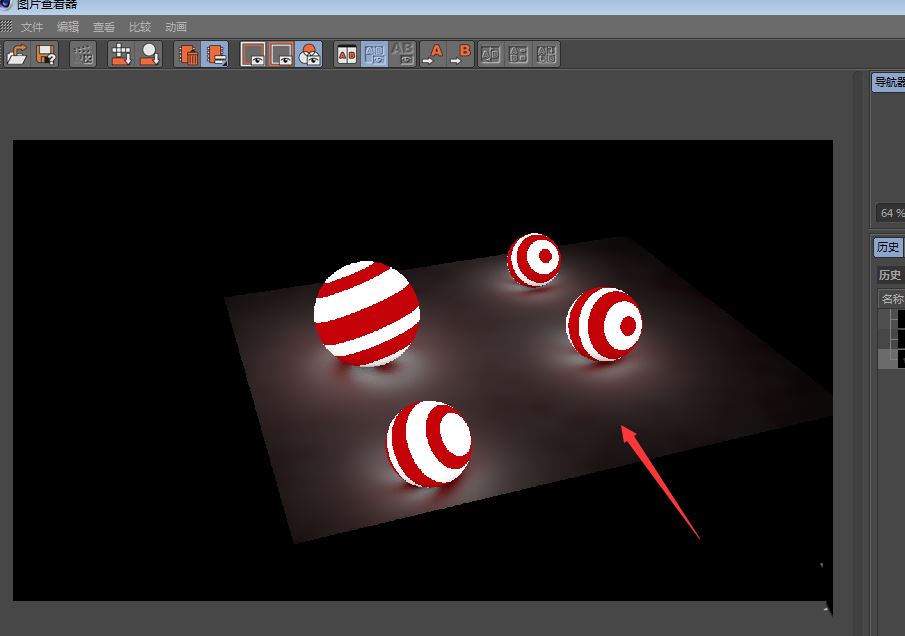Open the 文件 (File) menu
This screenshot has height=636, width=905.
click(x=32, y=27)
